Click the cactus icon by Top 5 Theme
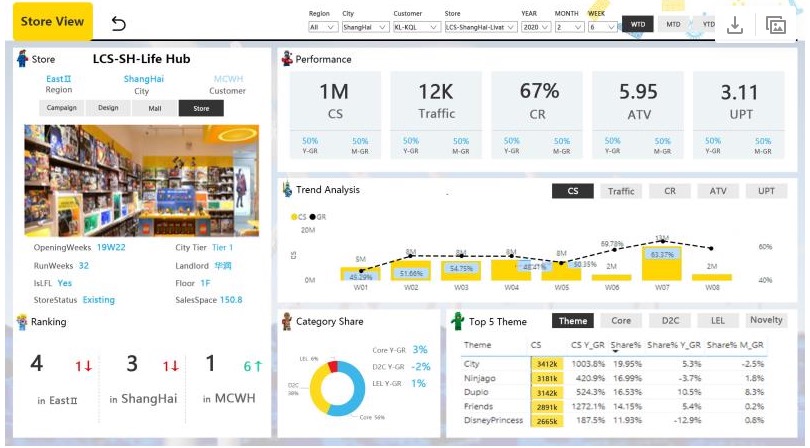Image resolution: width=810 pixels, height=448 pixels. click(458, 321)
